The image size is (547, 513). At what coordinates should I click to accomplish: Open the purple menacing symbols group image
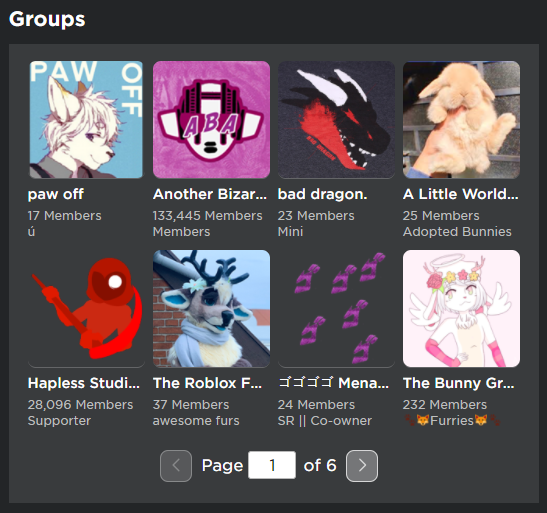(336, 309)
